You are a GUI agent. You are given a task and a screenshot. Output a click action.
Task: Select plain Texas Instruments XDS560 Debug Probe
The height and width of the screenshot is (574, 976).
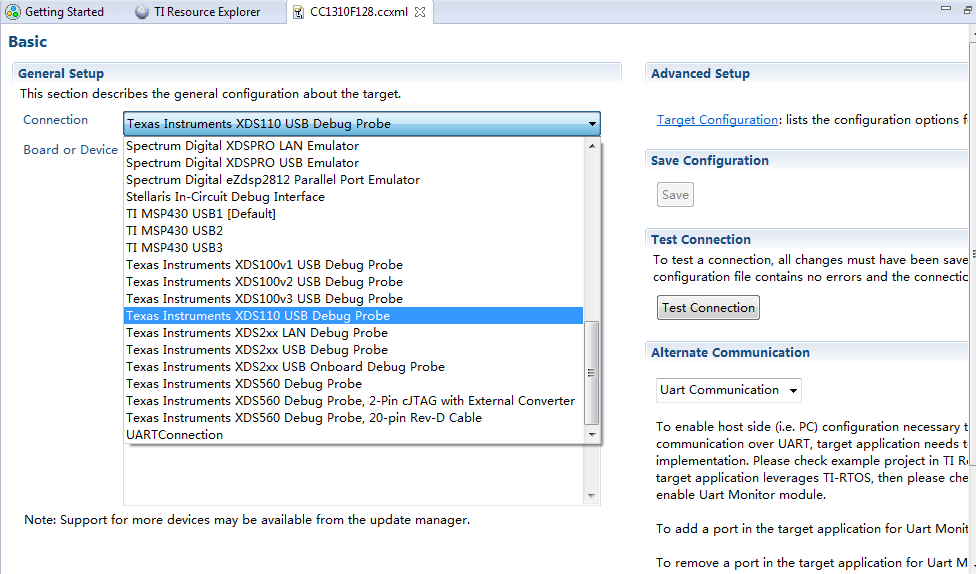coord(353,383)
